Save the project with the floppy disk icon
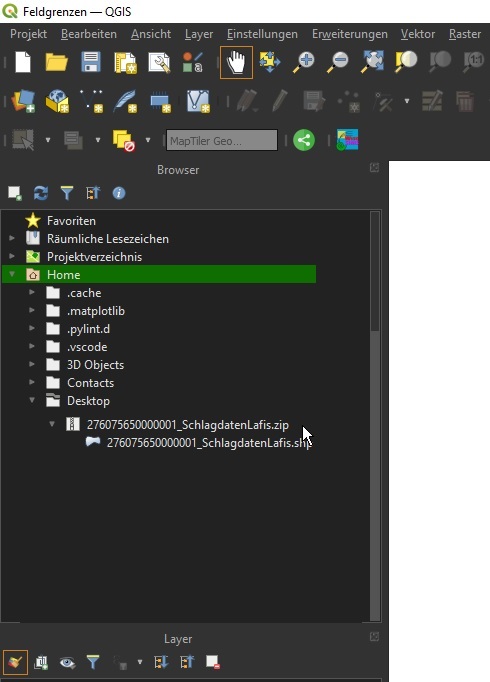Screen dimensions: 490x682 [91, 62]
